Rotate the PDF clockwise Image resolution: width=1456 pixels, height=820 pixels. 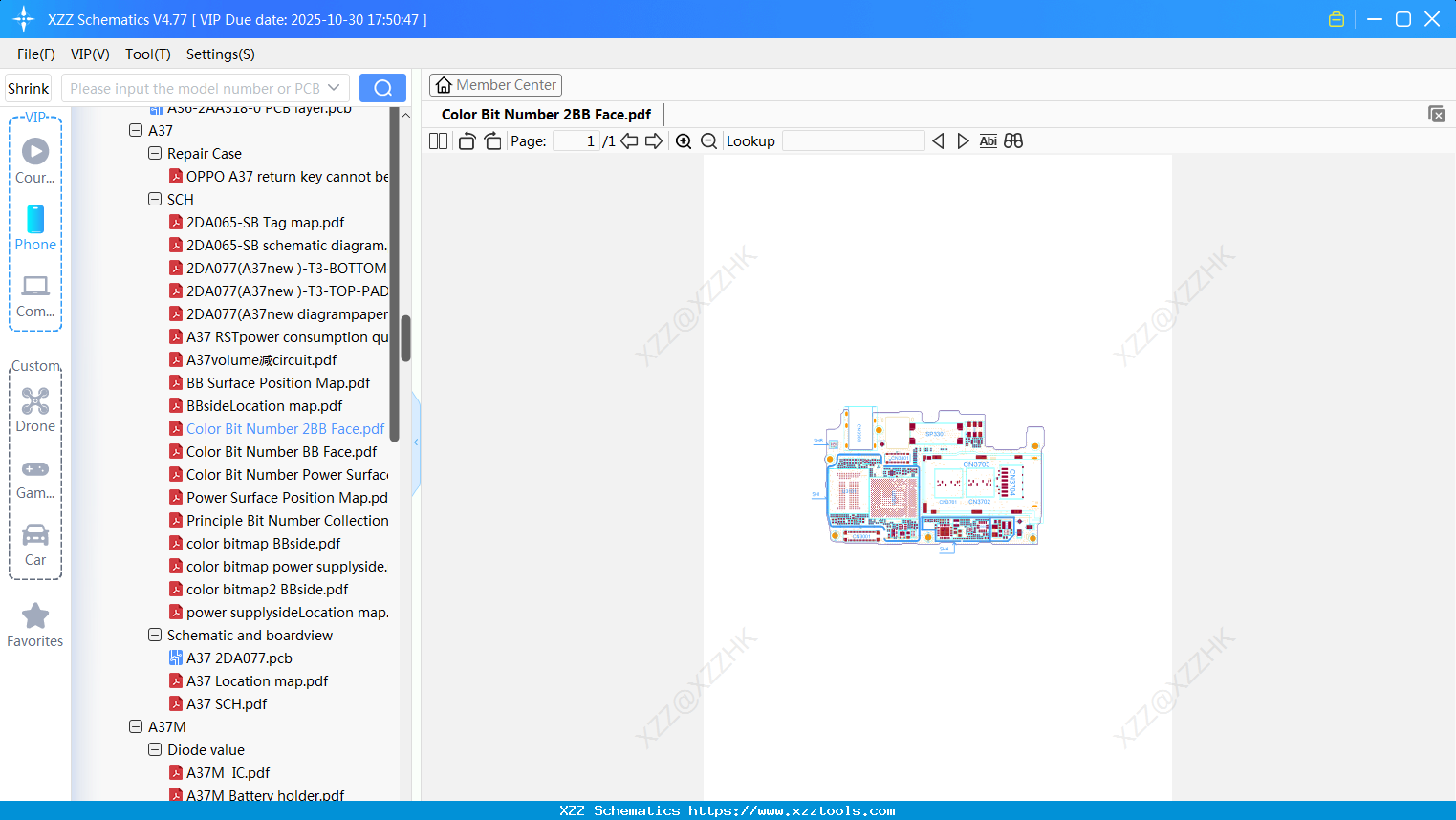point(492,140)
